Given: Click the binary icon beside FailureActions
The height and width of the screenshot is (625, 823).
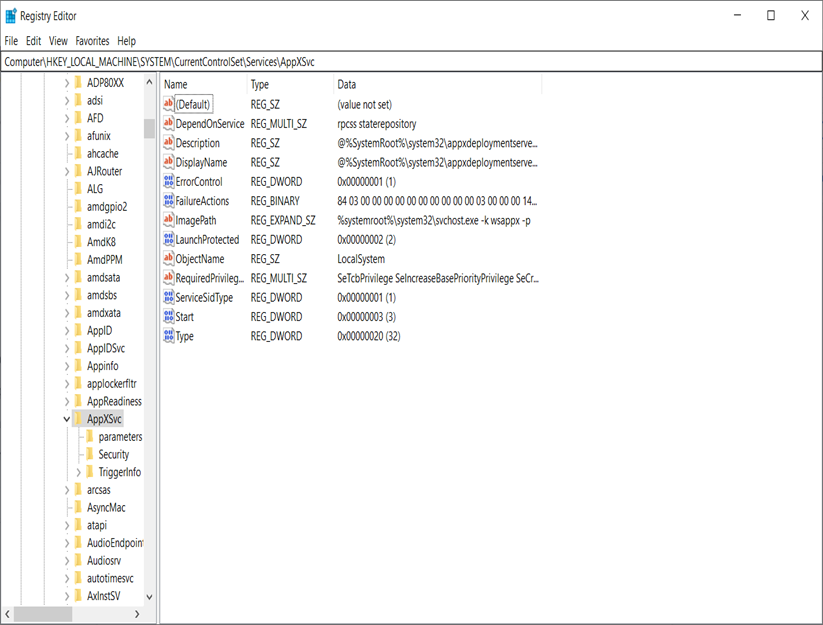Looking at the screenshot, I should pos(168,200).
